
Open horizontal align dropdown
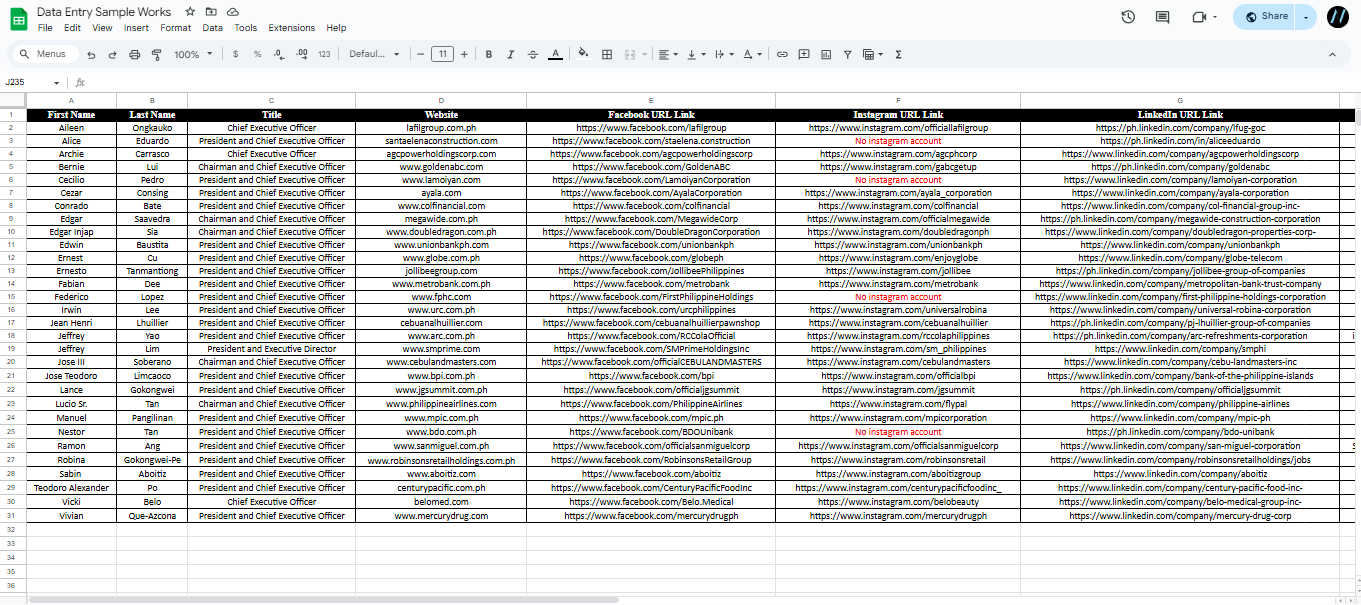coord(668,54)
